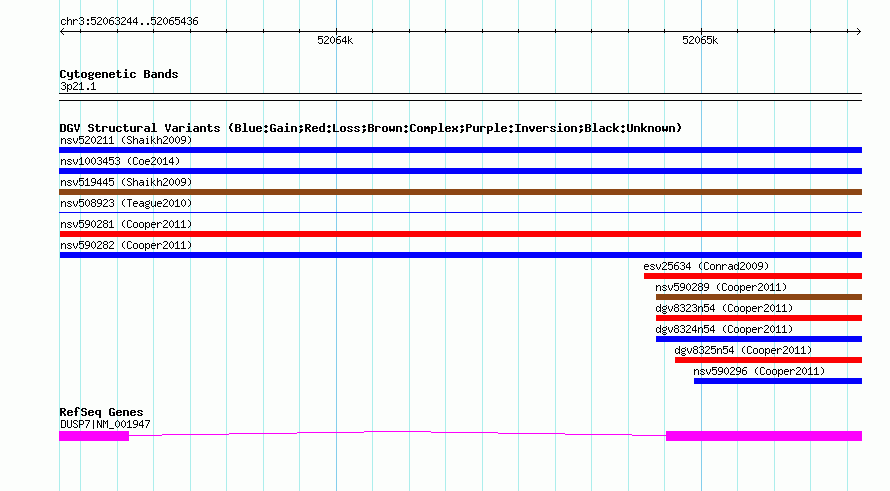
Task: Select the dgv8323n54 (Cooper2011) label
Action: pyautogui.click(x=724, y=308)
